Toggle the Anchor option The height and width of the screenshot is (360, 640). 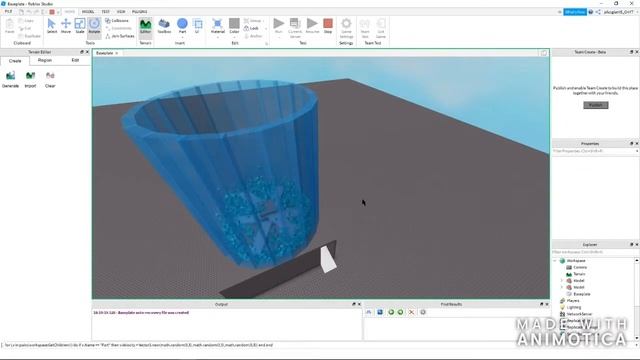click(253, 36)
